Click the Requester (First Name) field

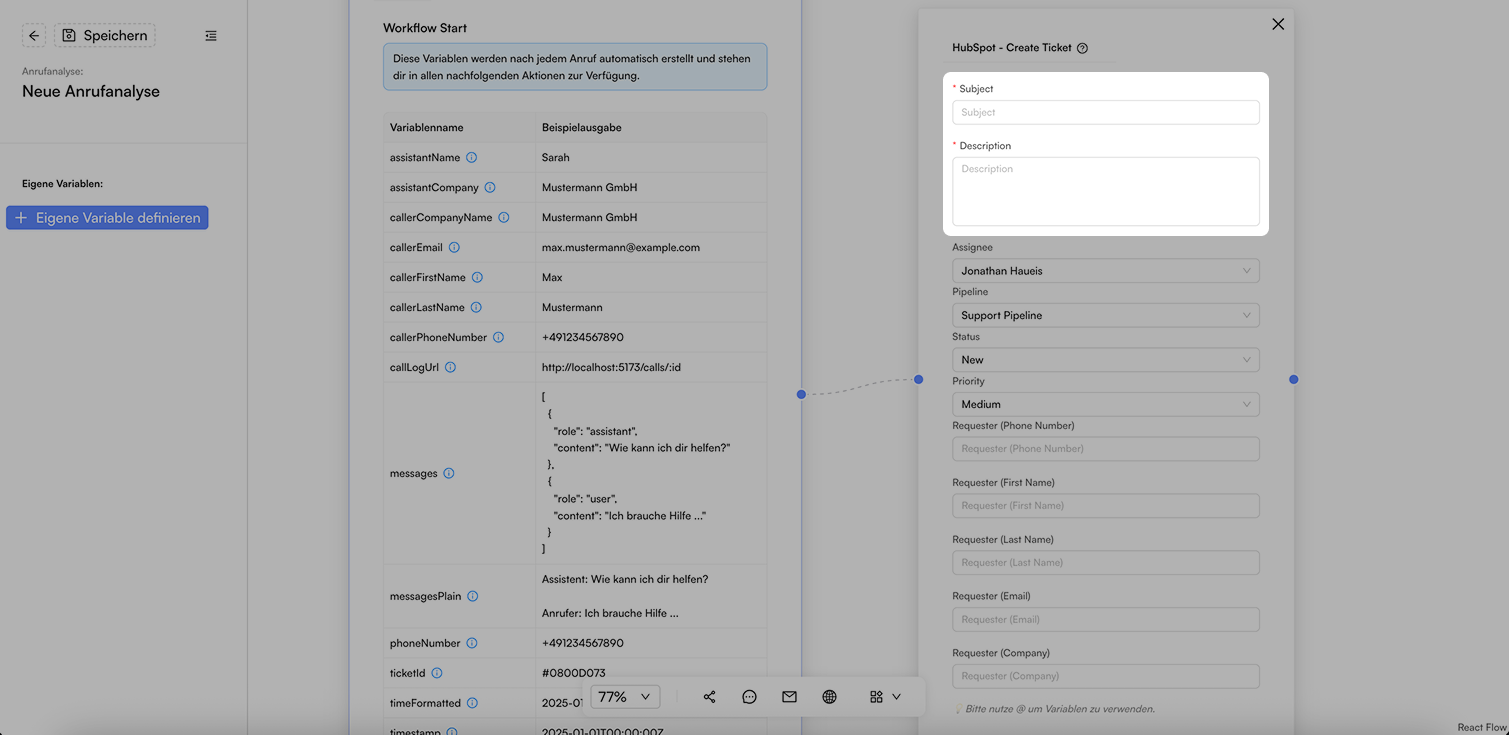1106,506
